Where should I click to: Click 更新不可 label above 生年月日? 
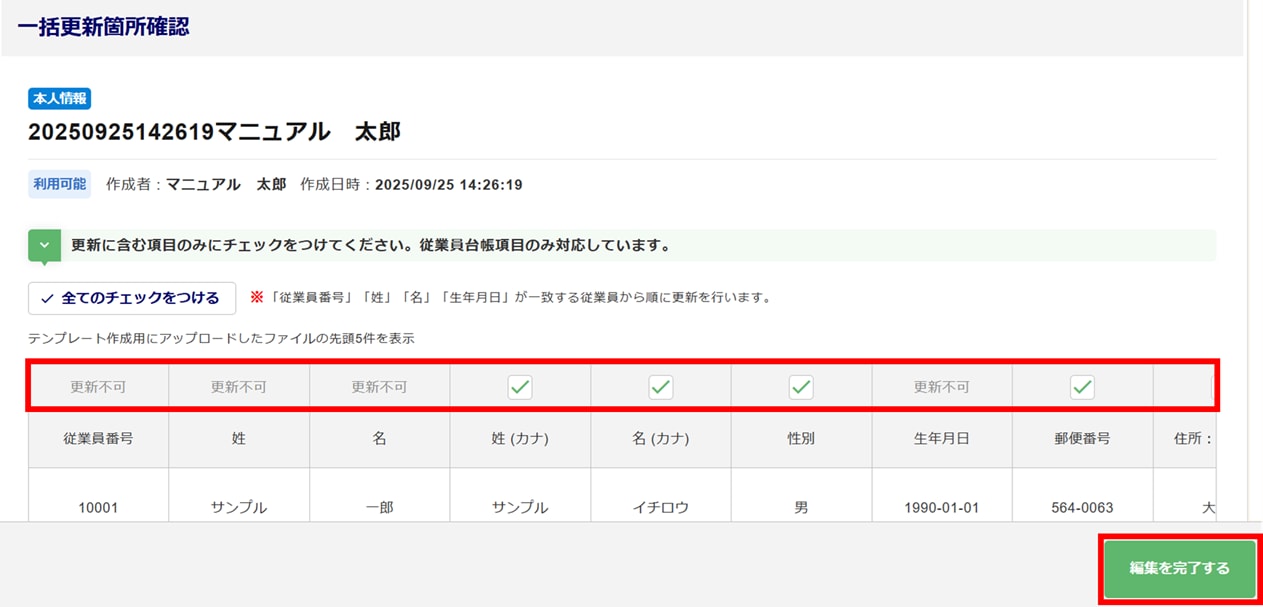point(941,387)
